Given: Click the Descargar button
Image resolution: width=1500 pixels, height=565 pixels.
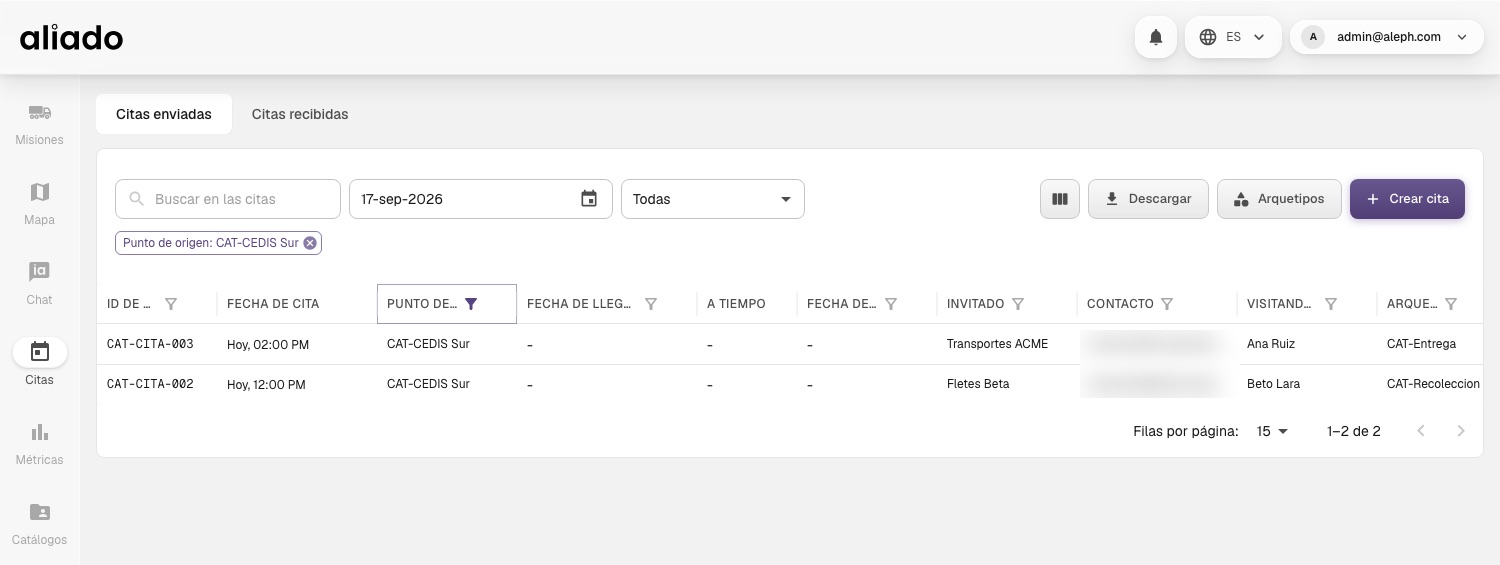Looking at the screenshot, I should (x=1148, y=199).
